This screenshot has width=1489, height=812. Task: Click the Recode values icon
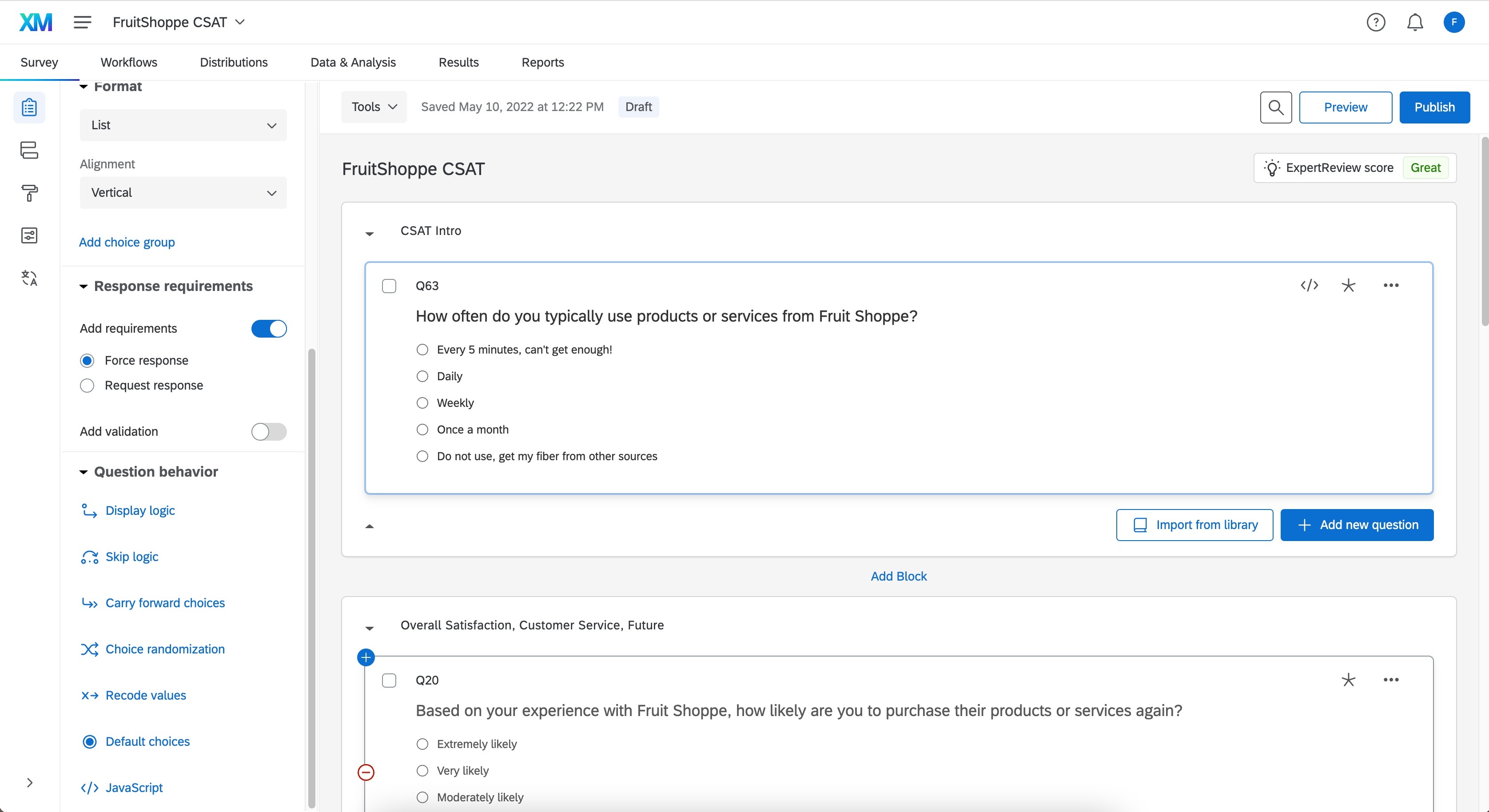coord(89,695)
